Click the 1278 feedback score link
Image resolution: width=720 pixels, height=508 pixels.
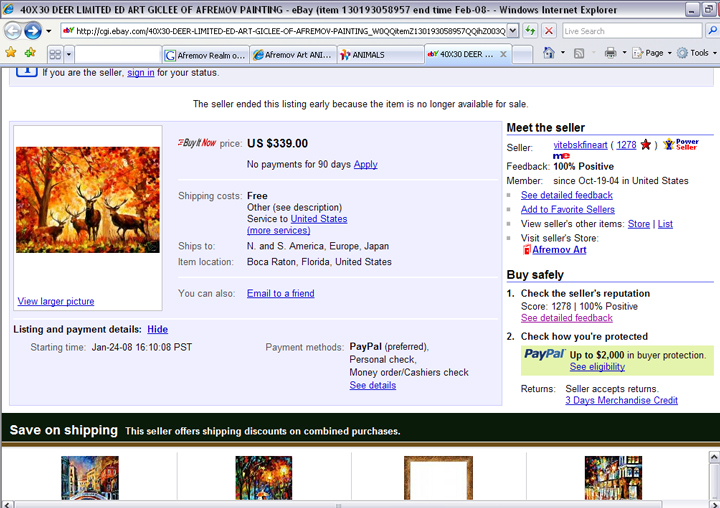pos(626,145)
